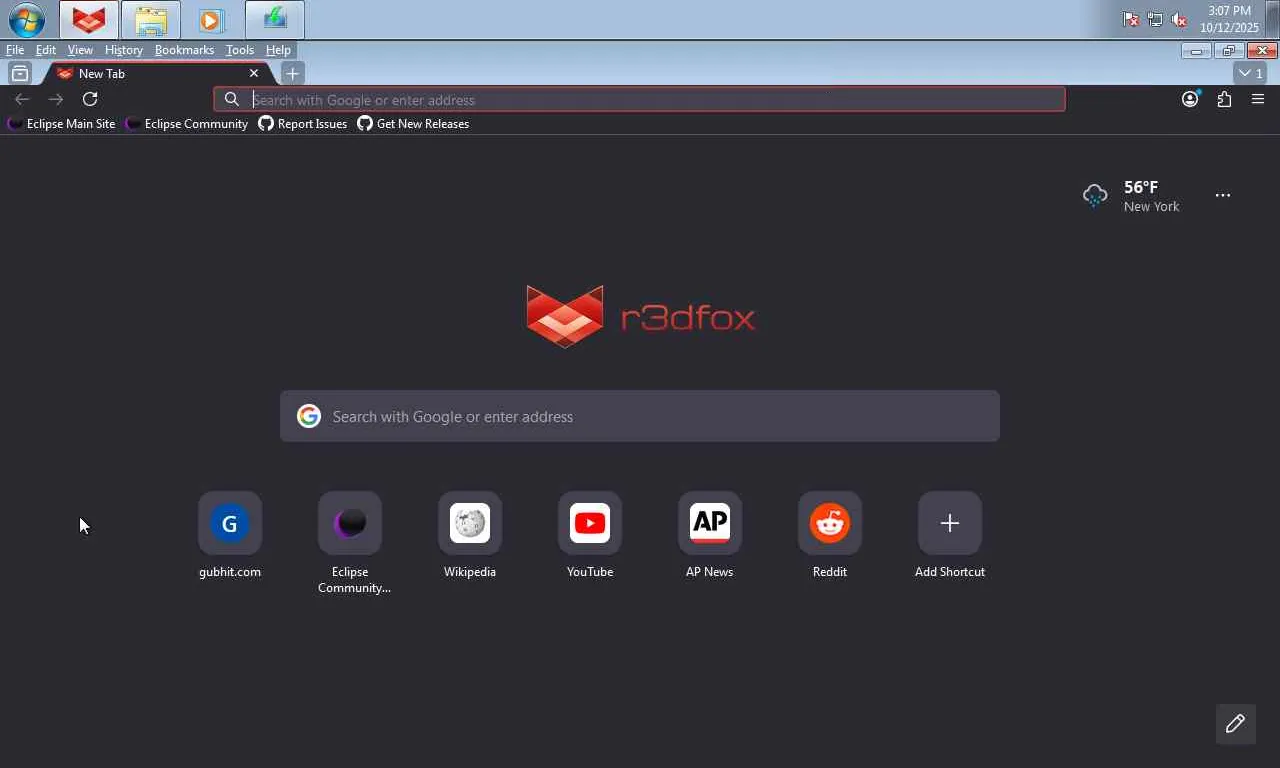The width and height of the screenshot is (1280, 768).
Task: Open the Reddit shortcut
Action: click(830, 536)
